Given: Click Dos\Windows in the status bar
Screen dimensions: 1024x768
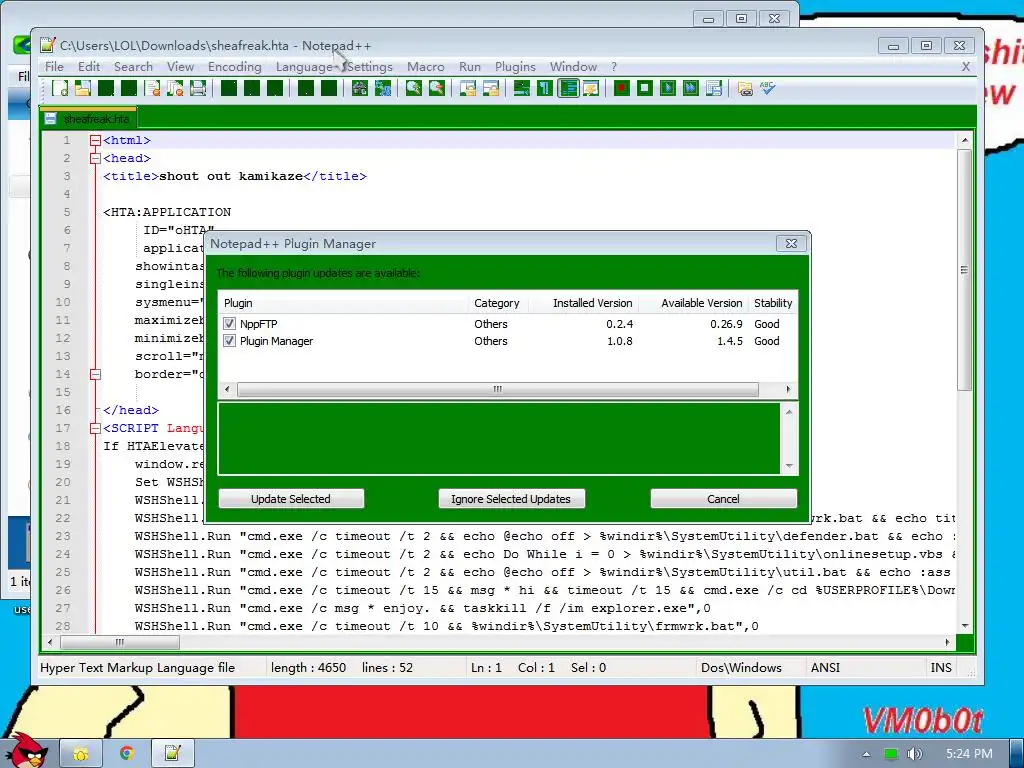Looking at the screenshot, I should click(741, 667).
